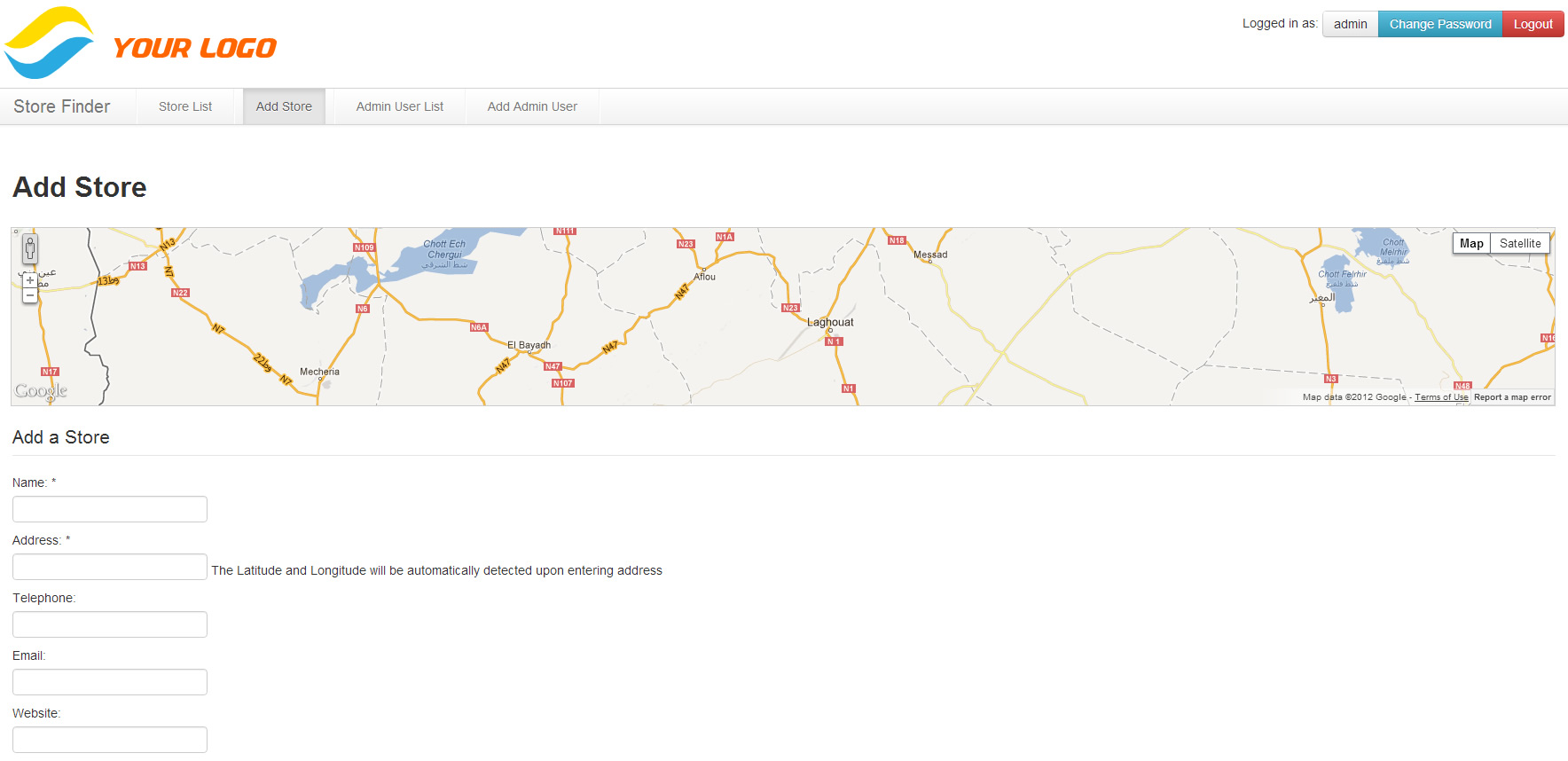
Task: Open the Add Admin User tab
Action: tap(532, 106)
